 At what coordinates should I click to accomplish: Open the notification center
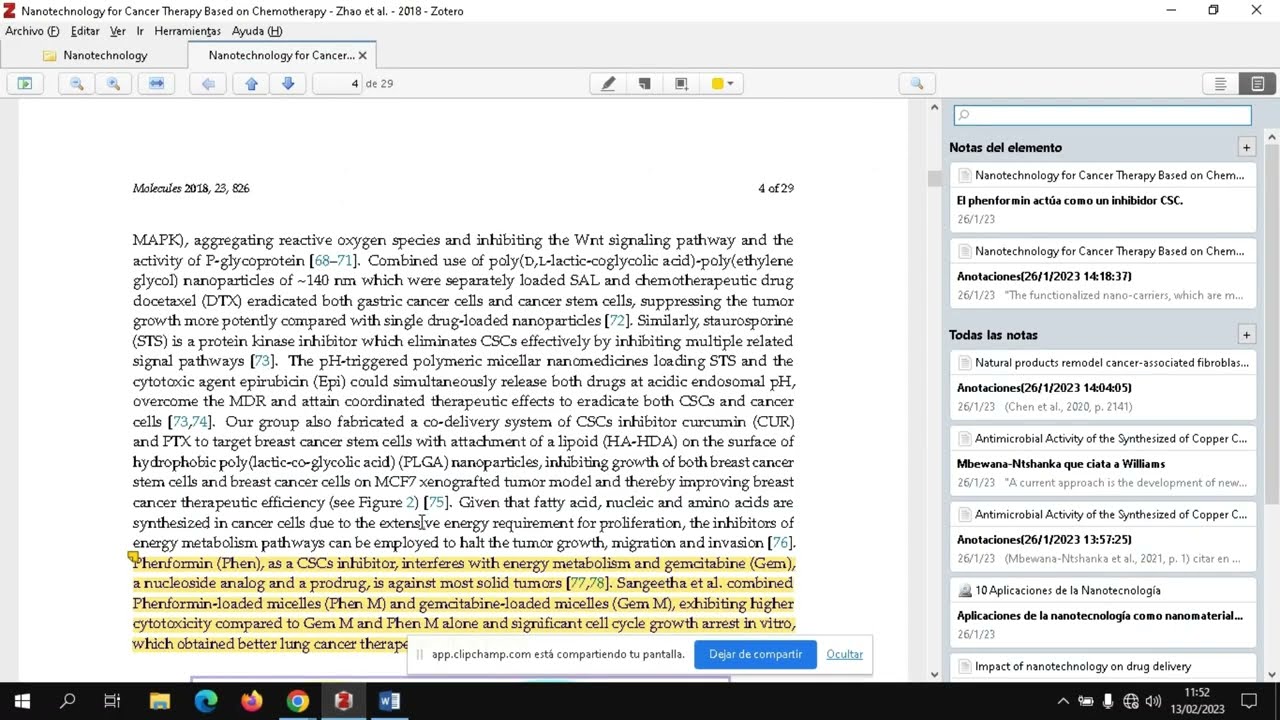point(1249,701)
